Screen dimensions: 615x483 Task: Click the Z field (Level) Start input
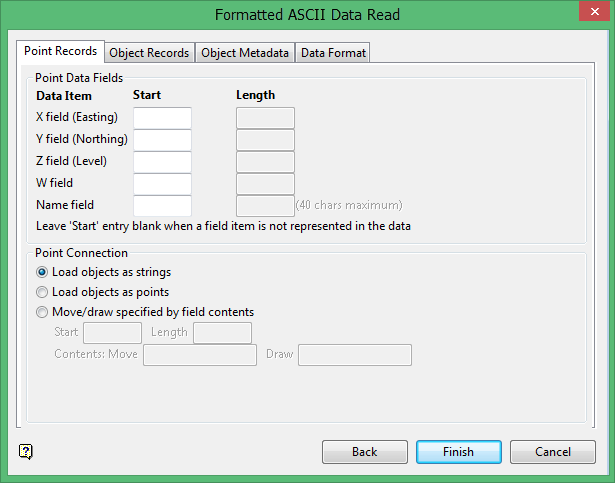162,162
